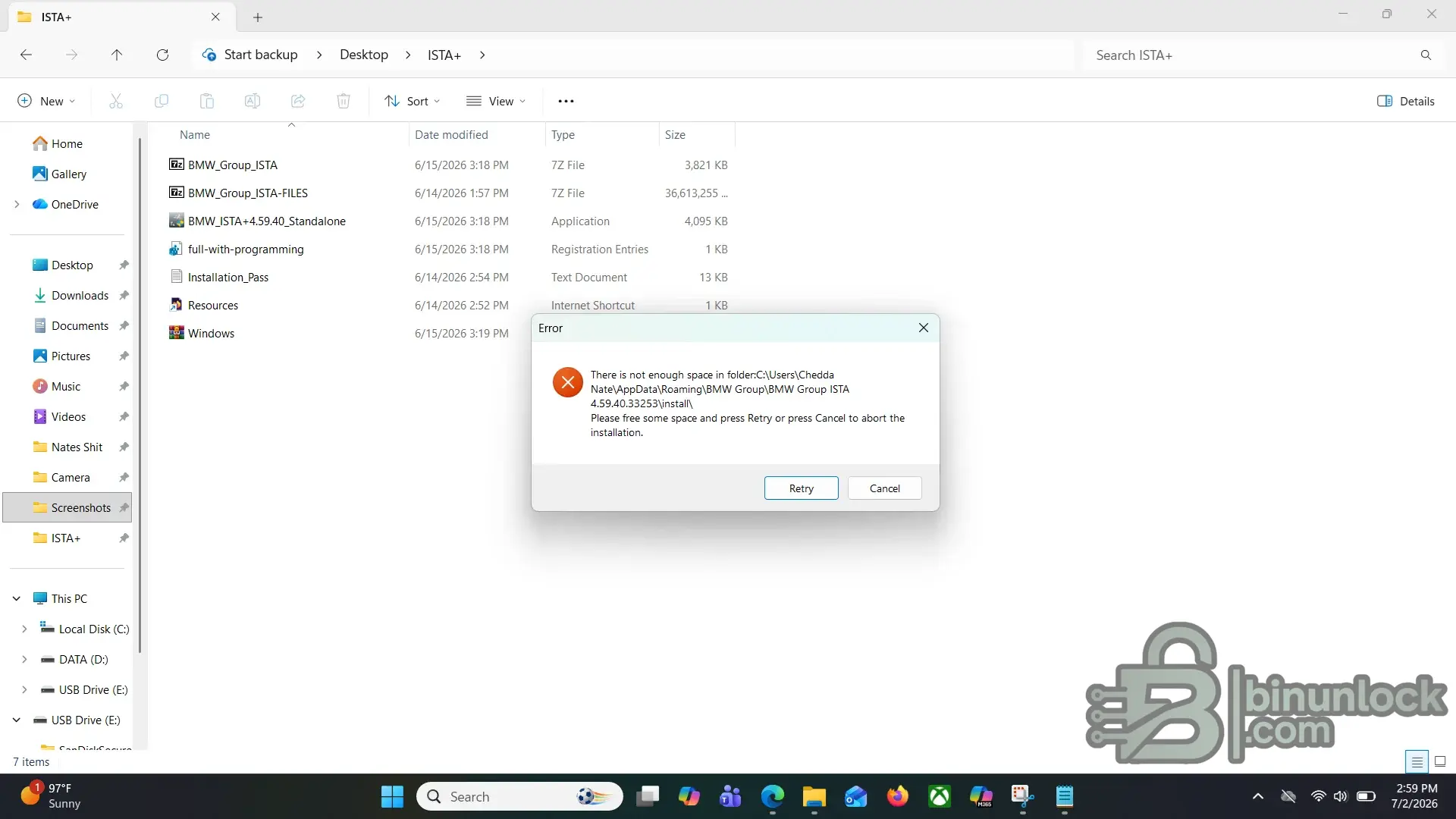Screen dimensions: 1456x819
Task: Click the Rename icon in toolbar
Action: 253,101
